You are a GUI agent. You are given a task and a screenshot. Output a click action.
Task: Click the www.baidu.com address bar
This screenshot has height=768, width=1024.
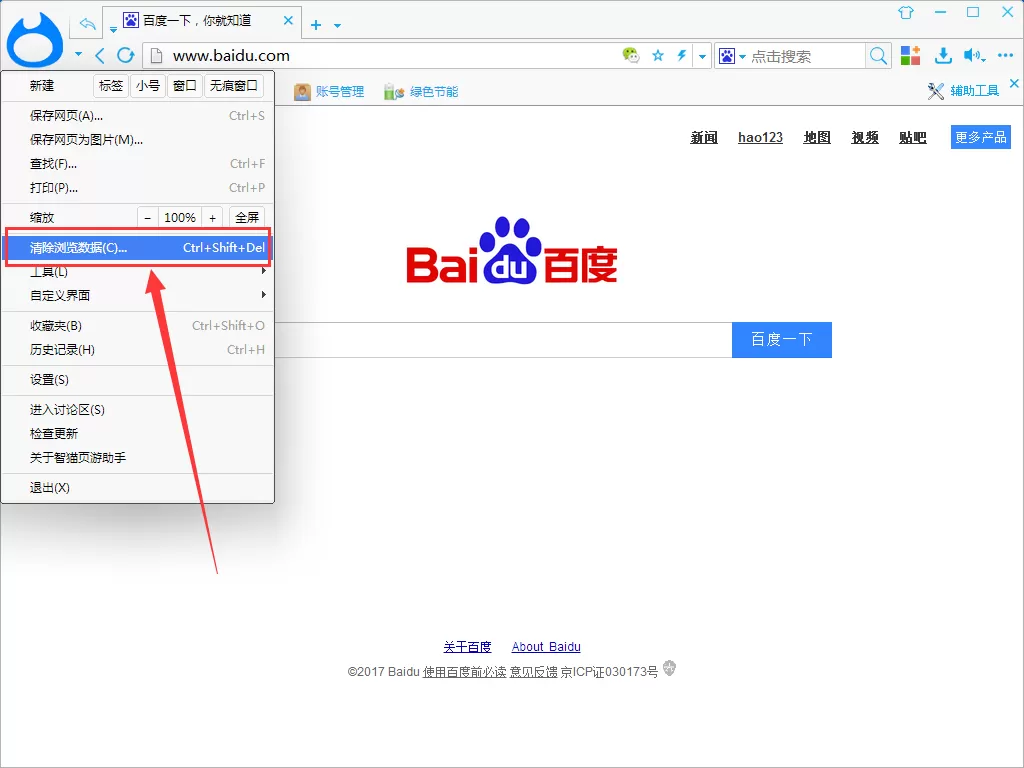[382, 56]
